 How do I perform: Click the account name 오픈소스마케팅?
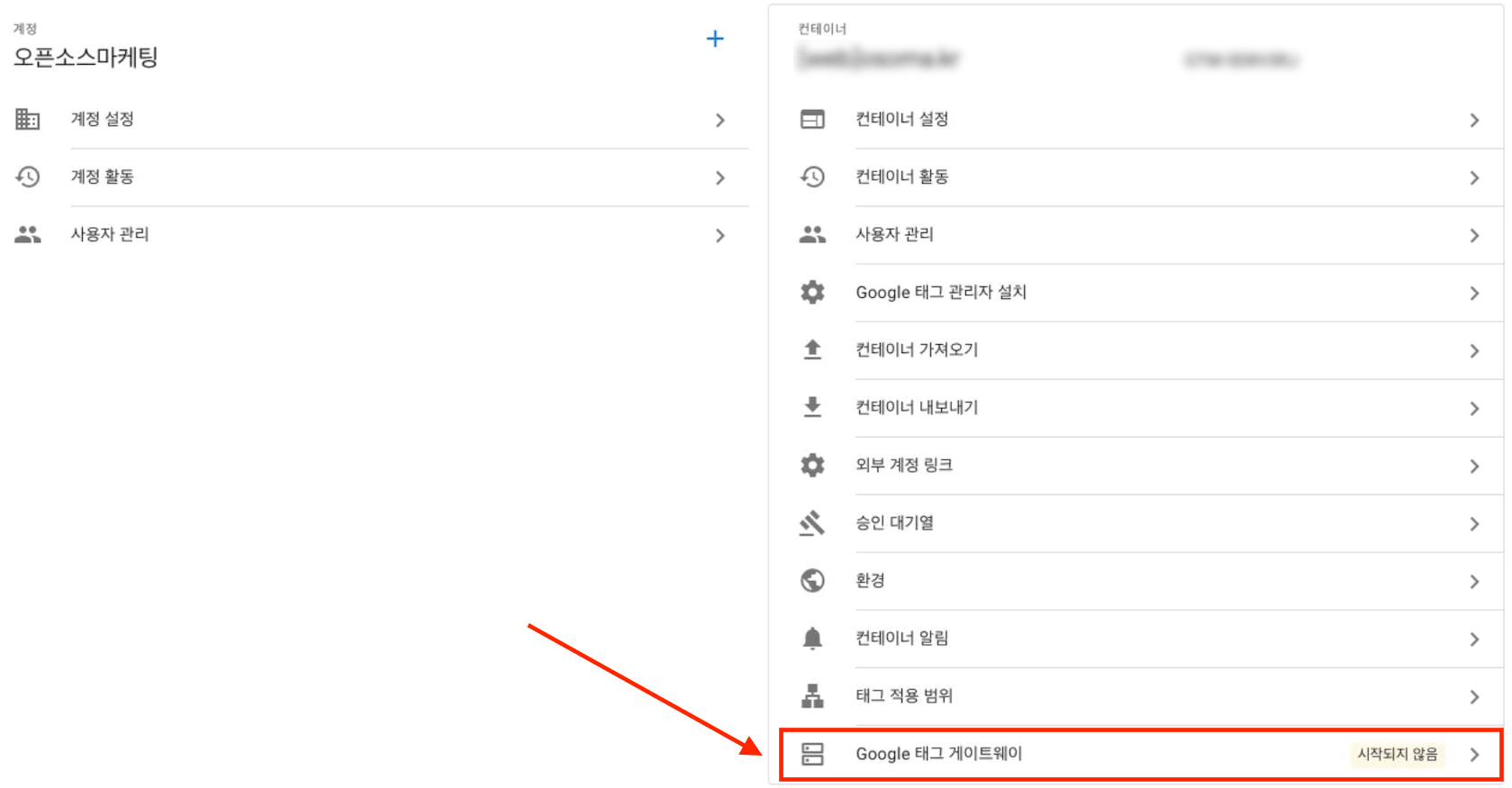[86, 58]
